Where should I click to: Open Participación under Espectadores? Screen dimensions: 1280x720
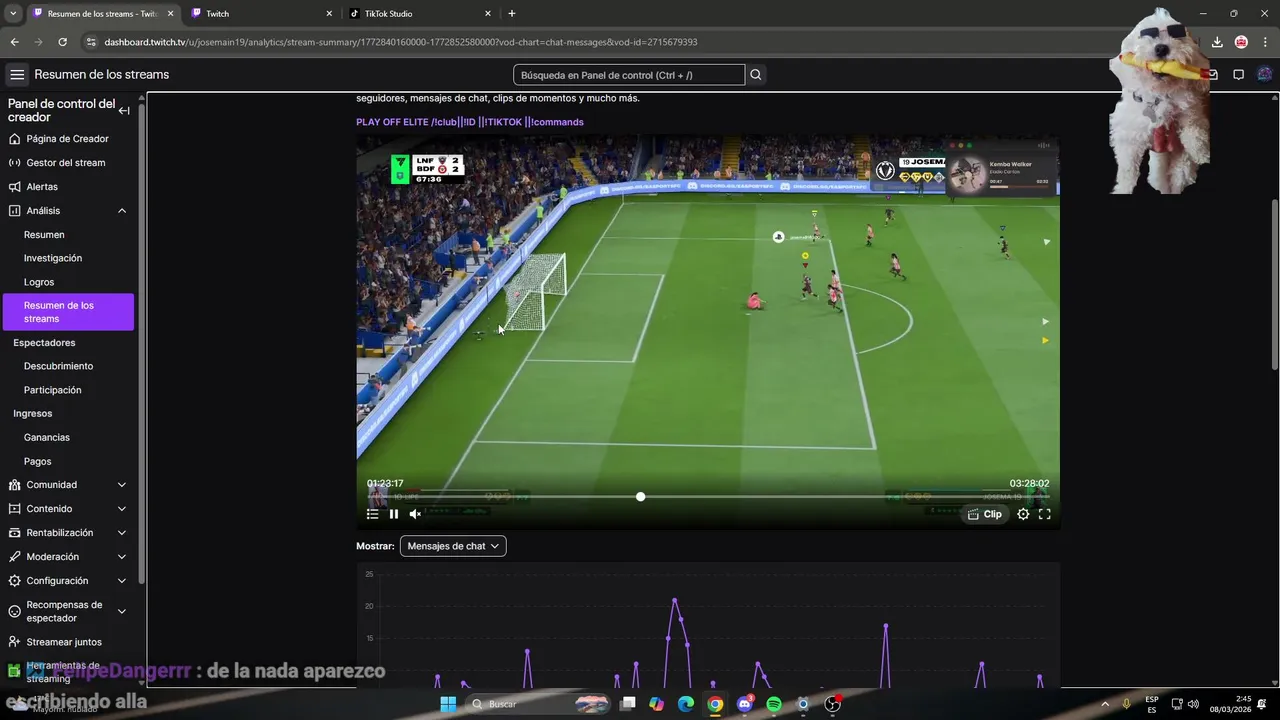pos(53,390)
